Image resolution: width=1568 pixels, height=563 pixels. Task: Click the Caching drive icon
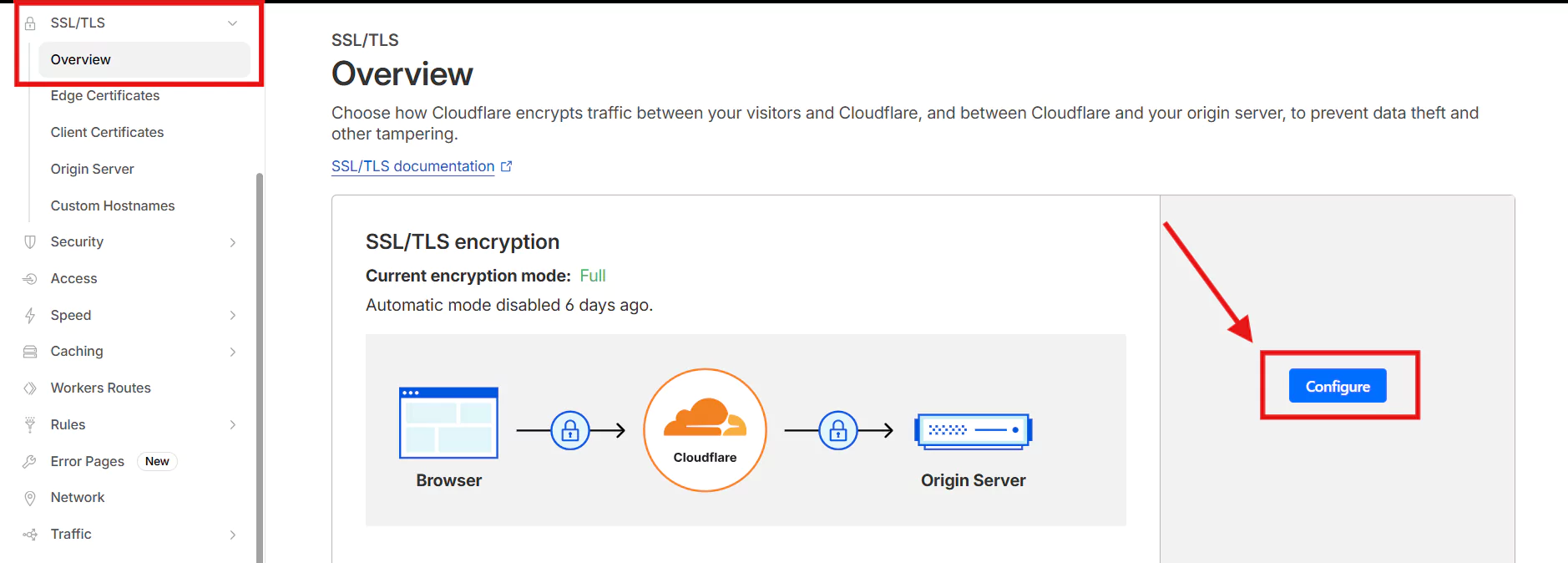[x=30, y=352]
